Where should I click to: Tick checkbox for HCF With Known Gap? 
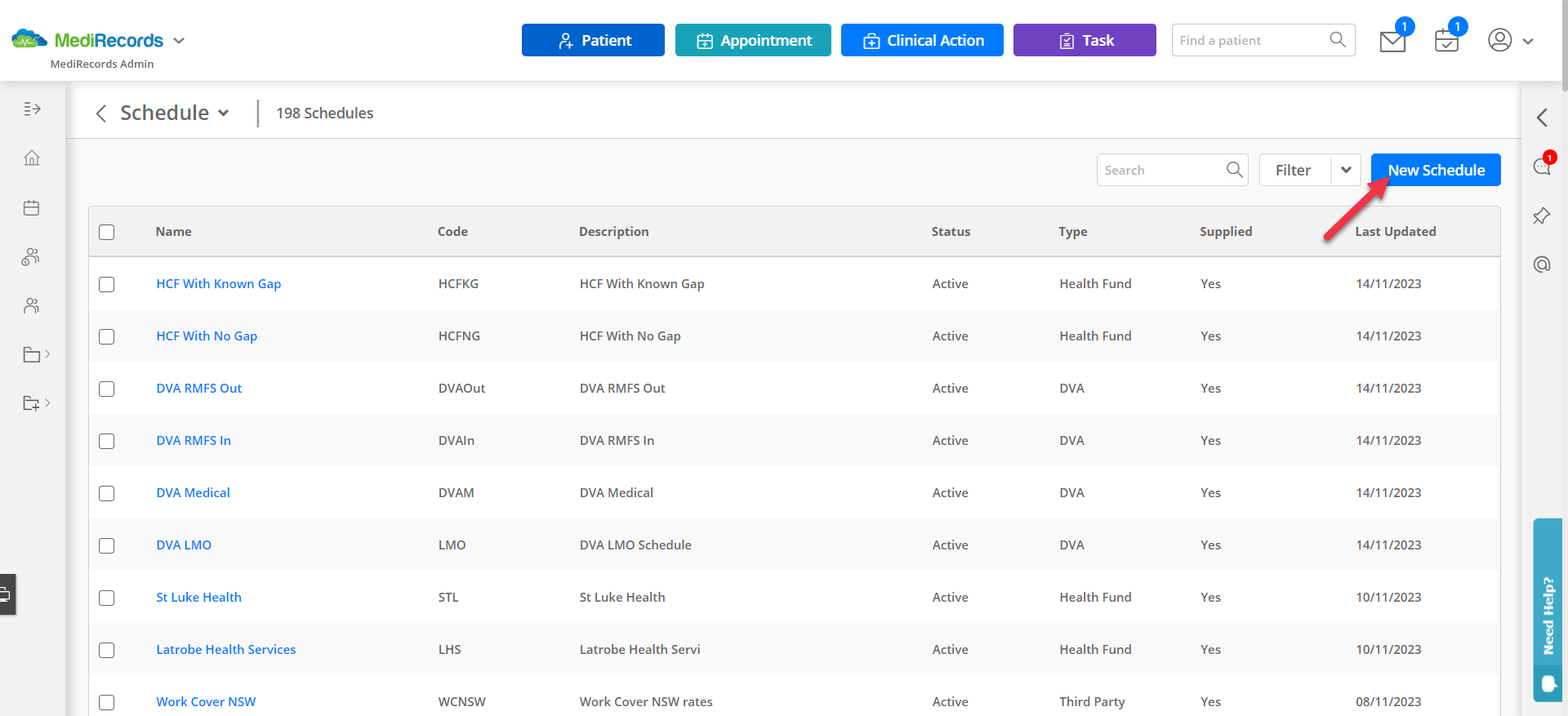[107, 284]
